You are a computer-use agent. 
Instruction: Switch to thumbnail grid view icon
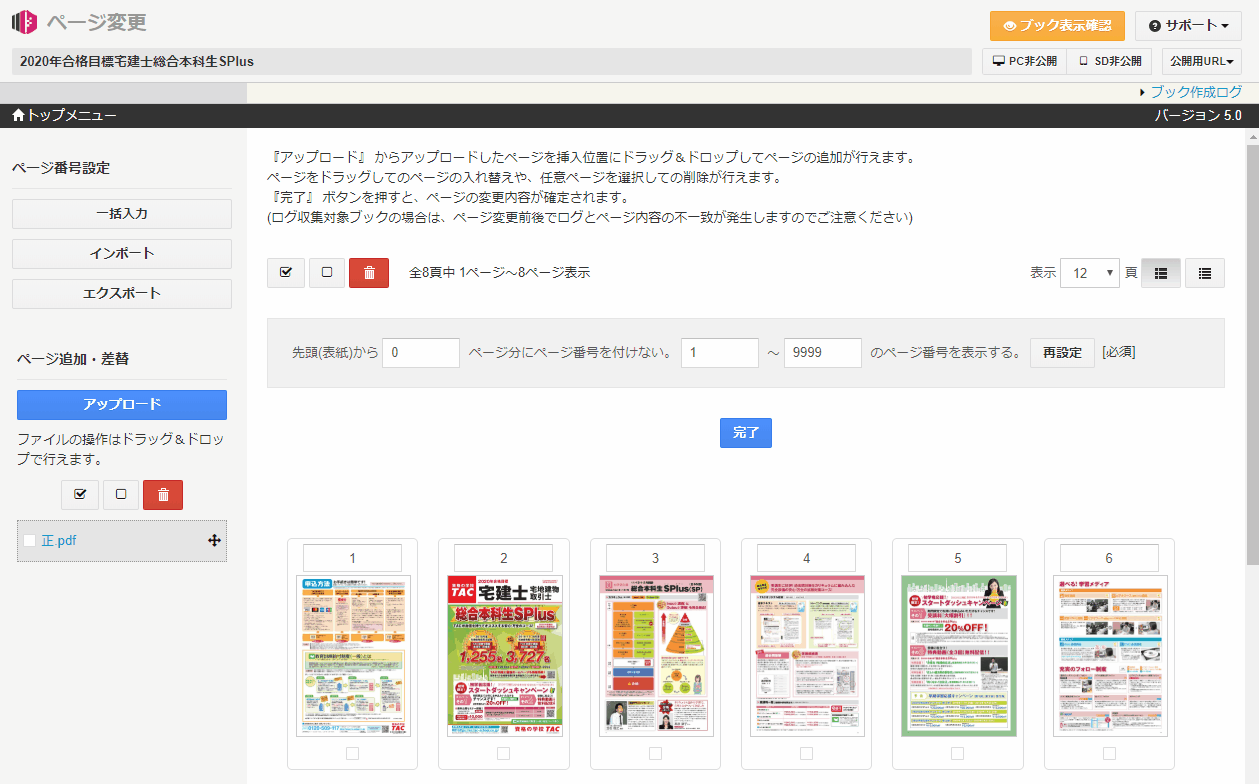[x=1161, y=273]
